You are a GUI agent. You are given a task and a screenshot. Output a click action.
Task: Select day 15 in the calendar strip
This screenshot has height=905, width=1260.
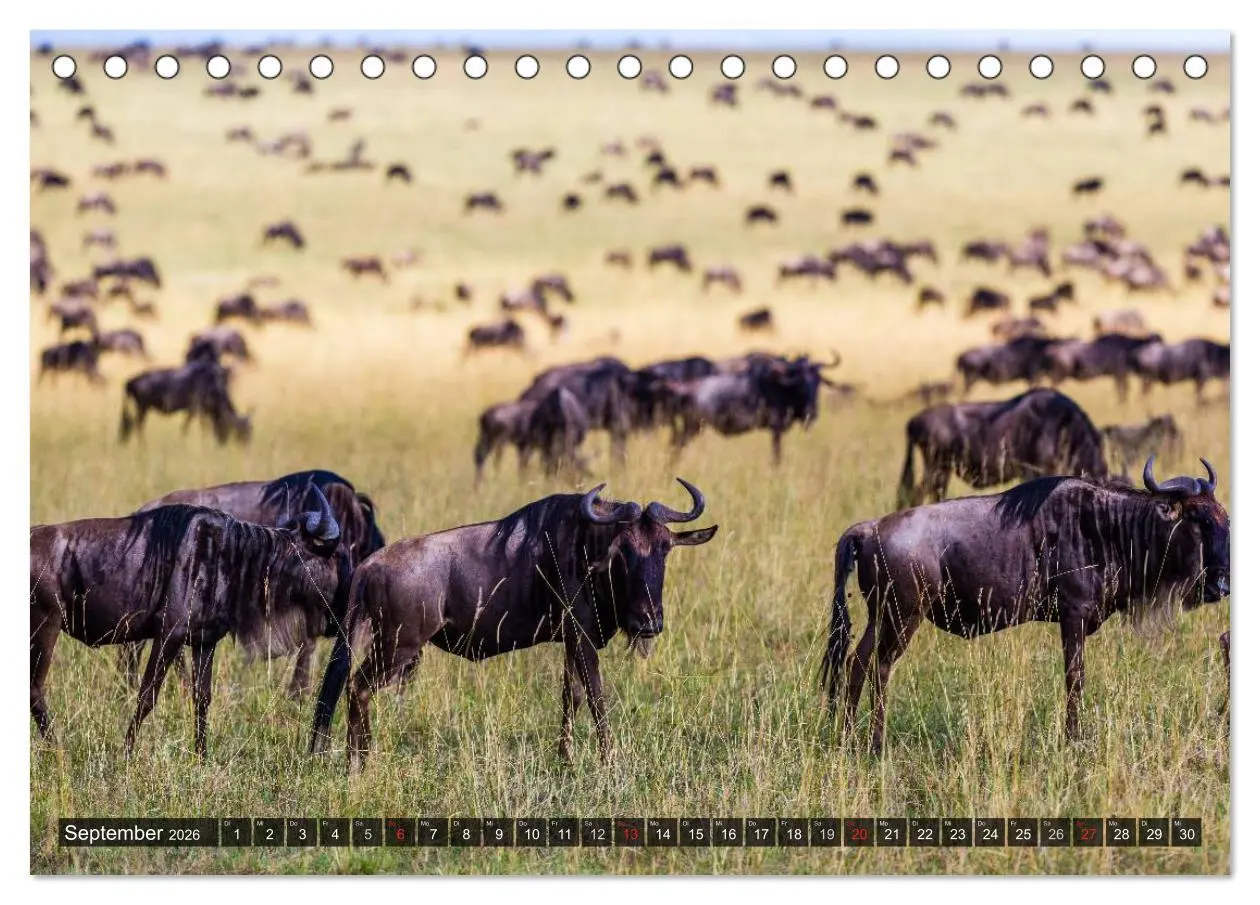tap(695, 833)
